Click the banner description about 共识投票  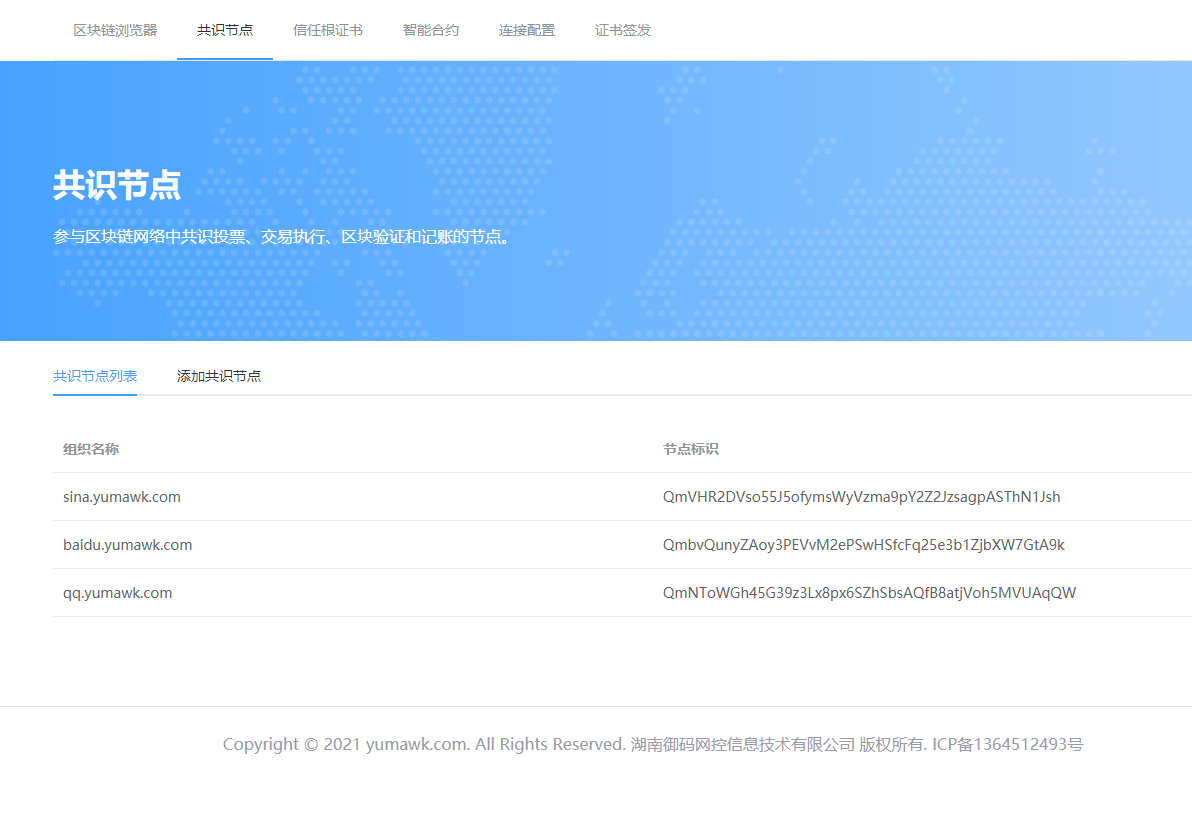coord(282,237)
